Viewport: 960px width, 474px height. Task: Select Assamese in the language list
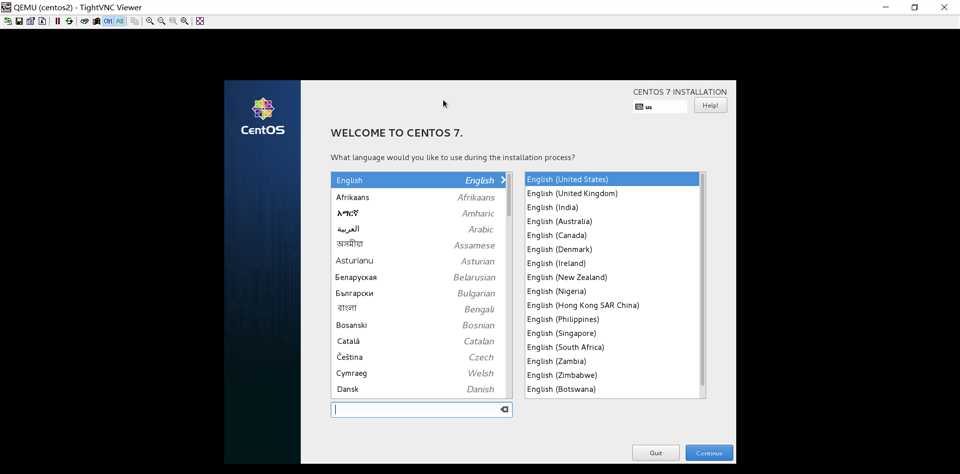tap(419, 245)
